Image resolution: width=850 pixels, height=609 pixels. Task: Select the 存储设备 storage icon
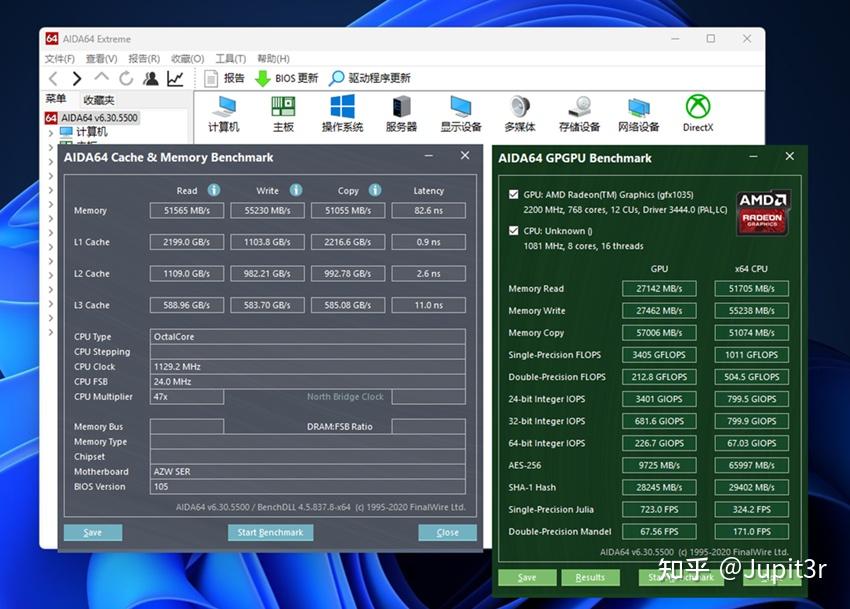click(579, 114)
